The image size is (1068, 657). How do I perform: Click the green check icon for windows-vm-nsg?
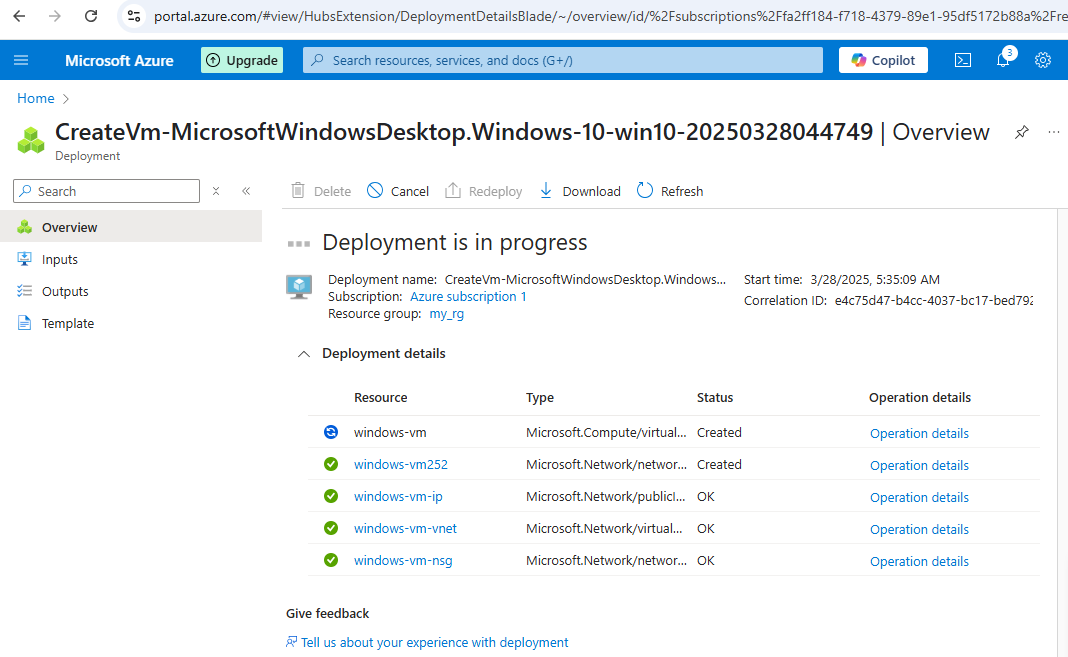[331, 560]
